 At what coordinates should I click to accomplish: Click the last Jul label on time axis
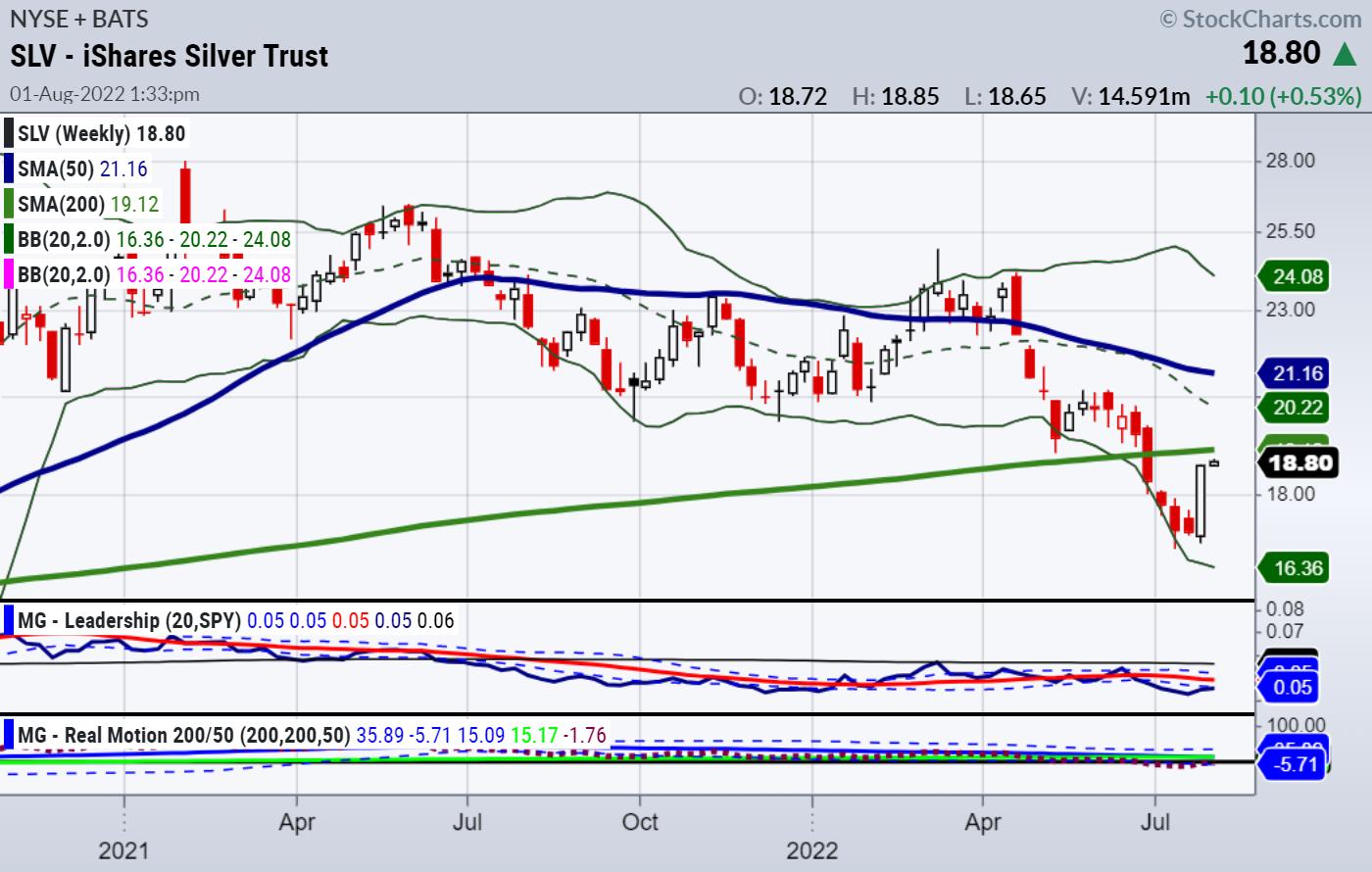1156,821
